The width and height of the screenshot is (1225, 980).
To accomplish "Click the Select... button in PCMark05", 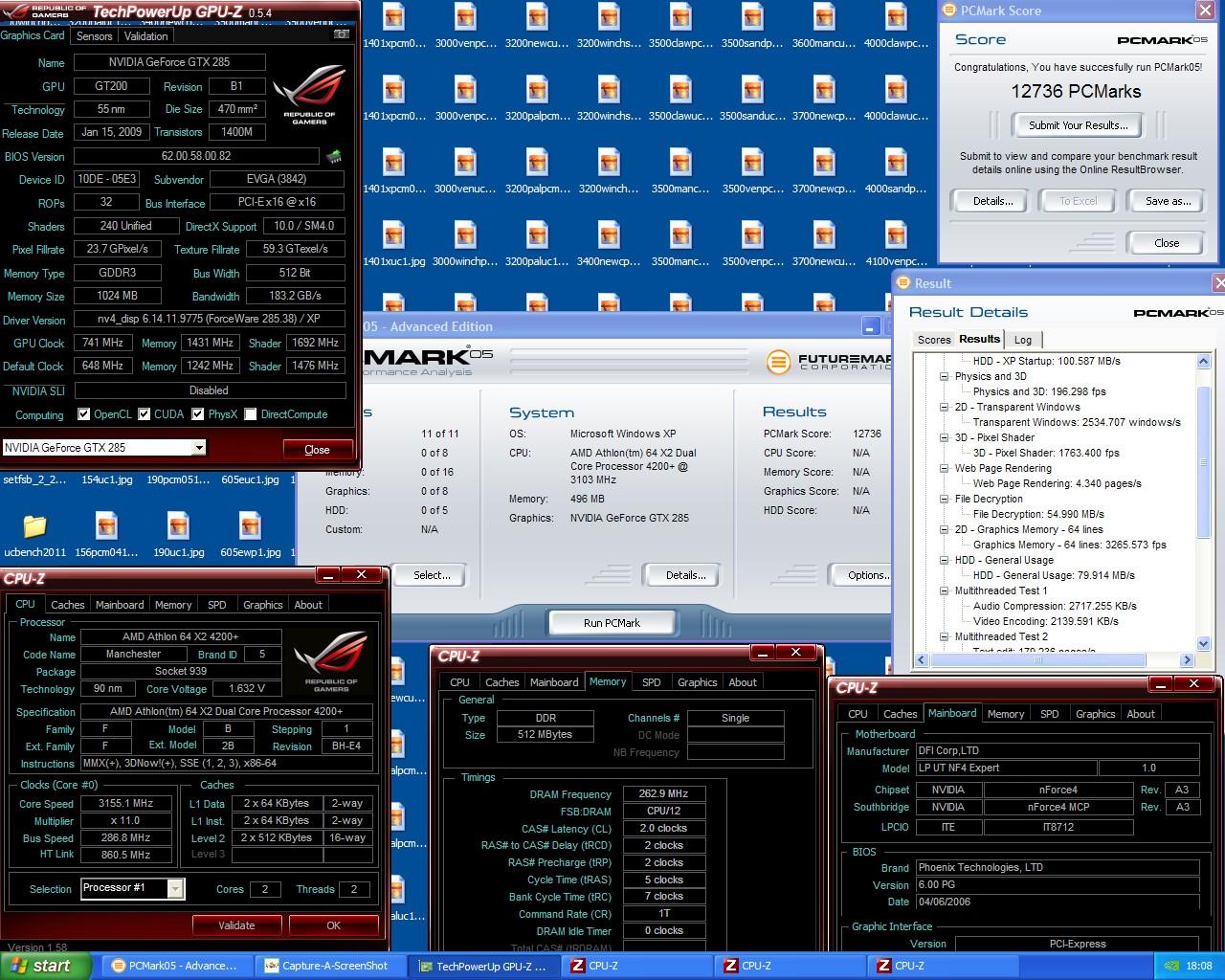I will point(432,575).
